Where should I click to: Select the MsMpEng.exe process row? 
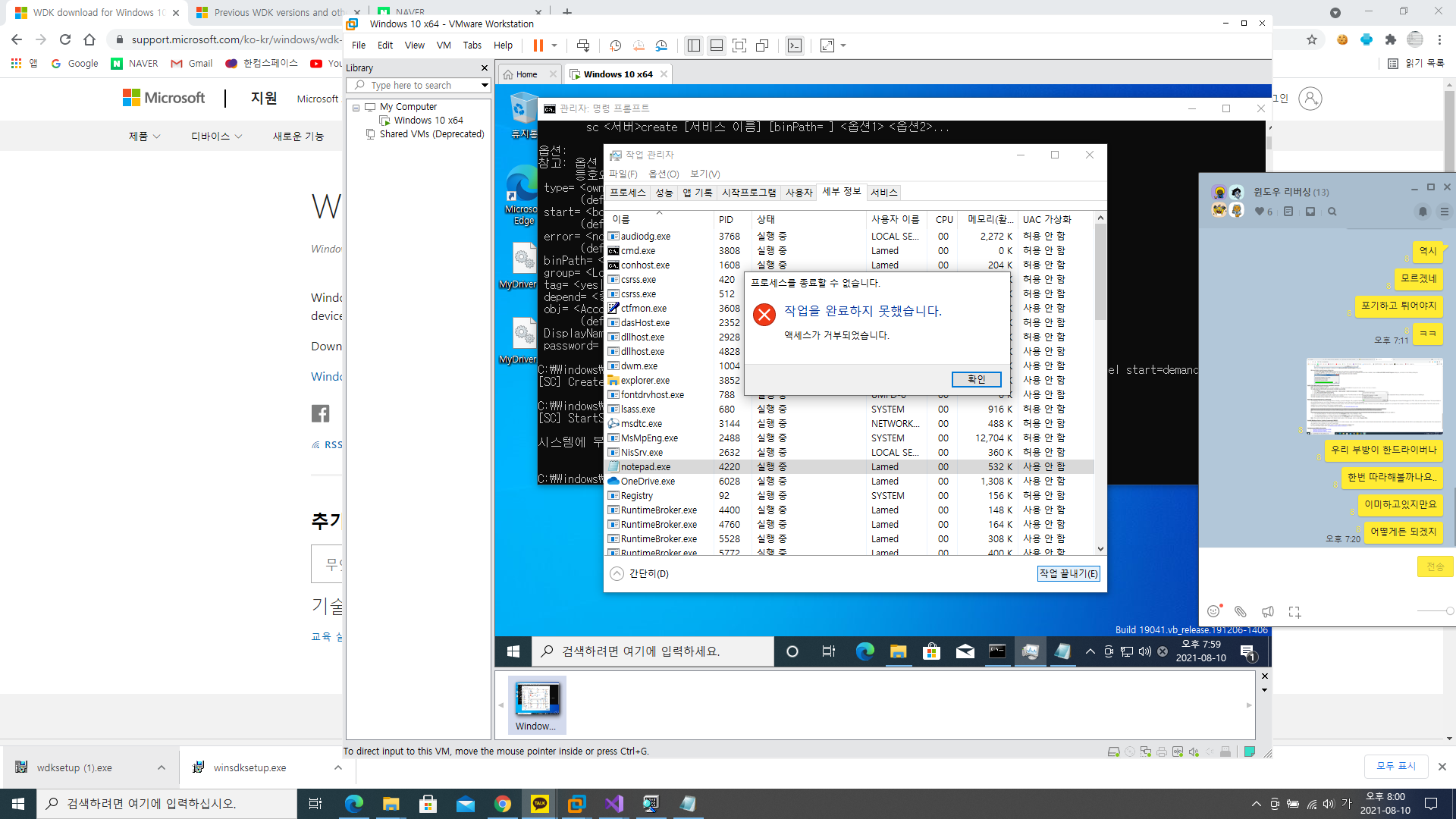tap(849, 438)
